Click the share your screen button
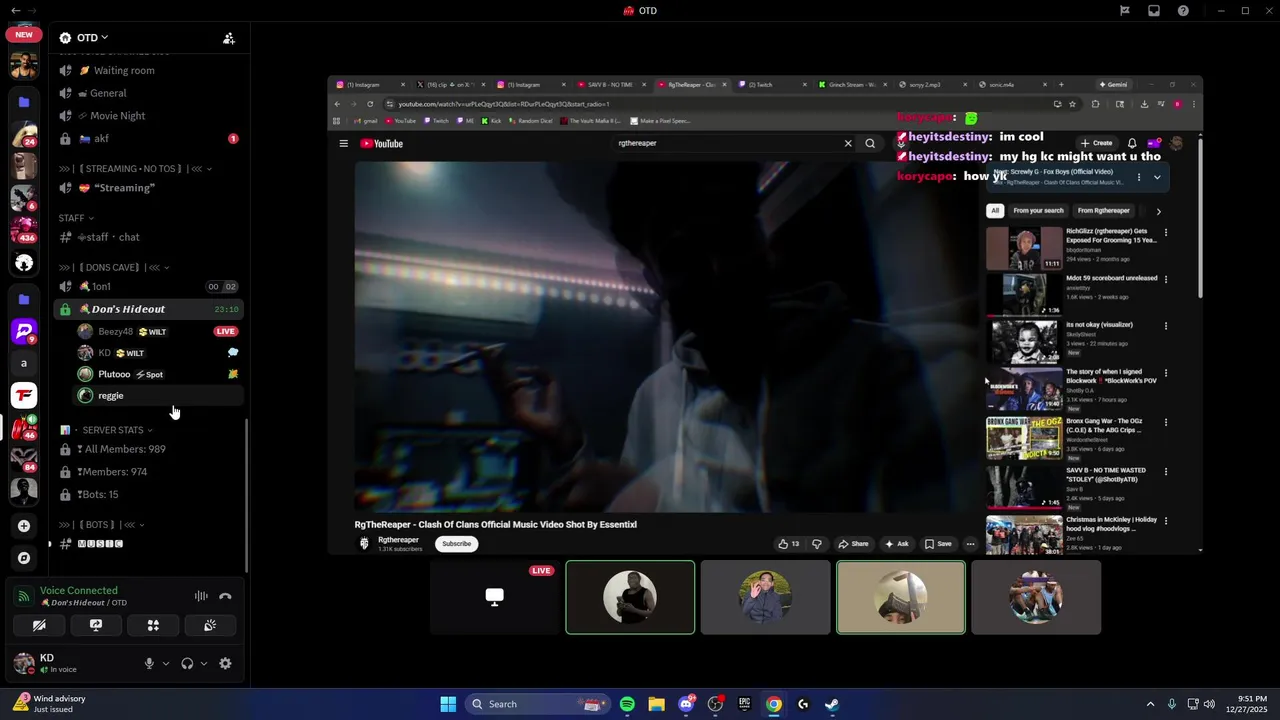This screenshot has width=1280, height=720. pos(96,625)
